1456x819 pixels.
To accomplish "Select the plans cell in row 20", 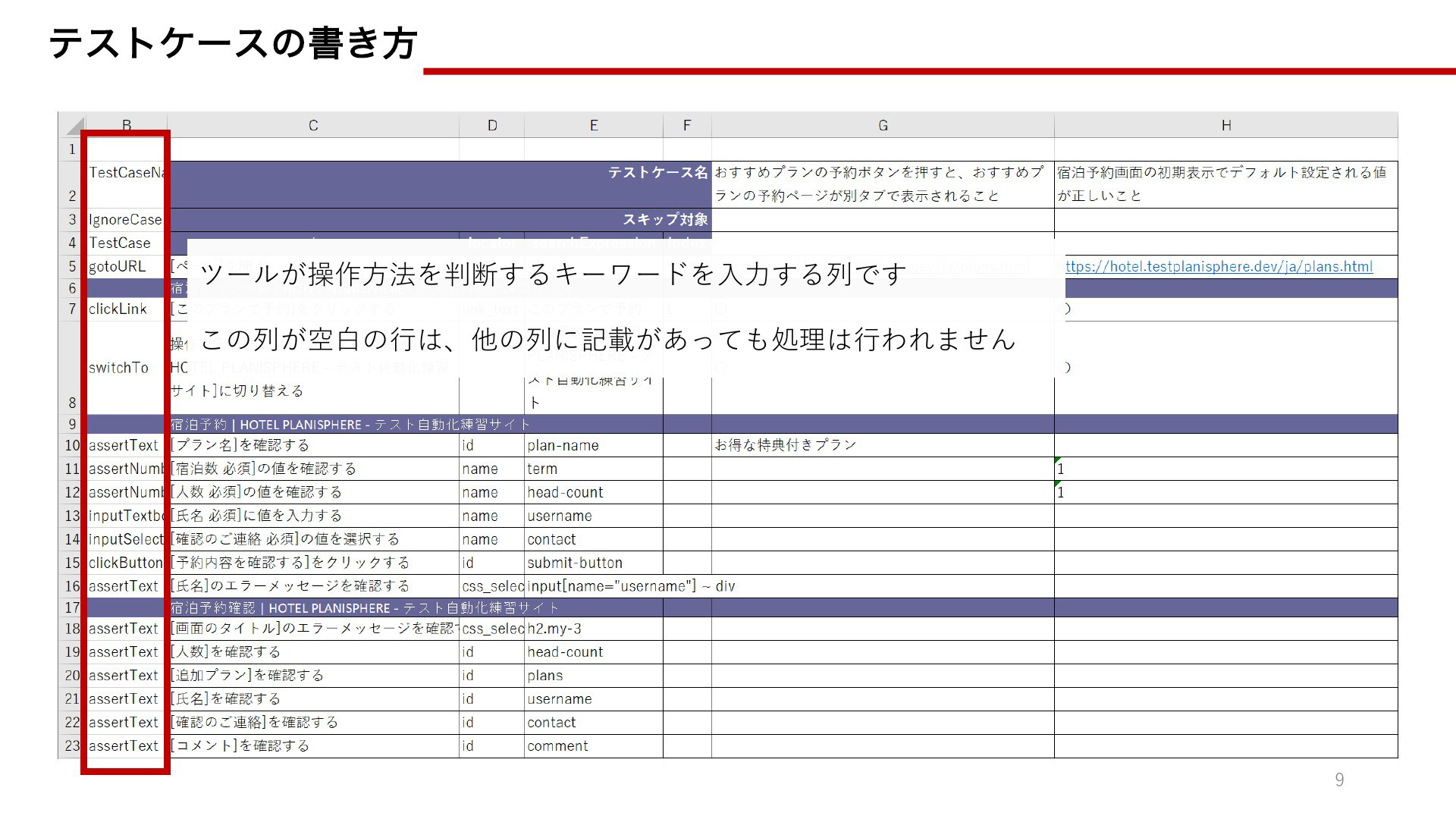I will (x=594, y=676).
